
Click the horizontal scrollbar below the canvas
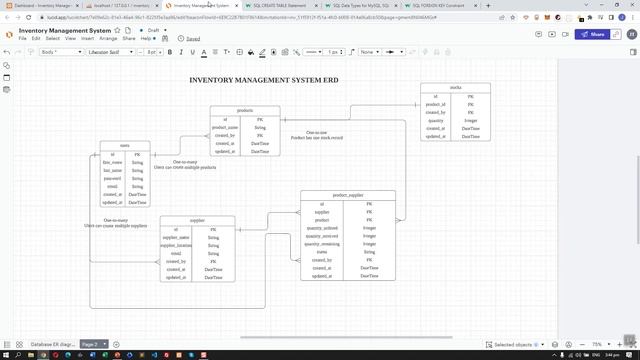point(346,337)
